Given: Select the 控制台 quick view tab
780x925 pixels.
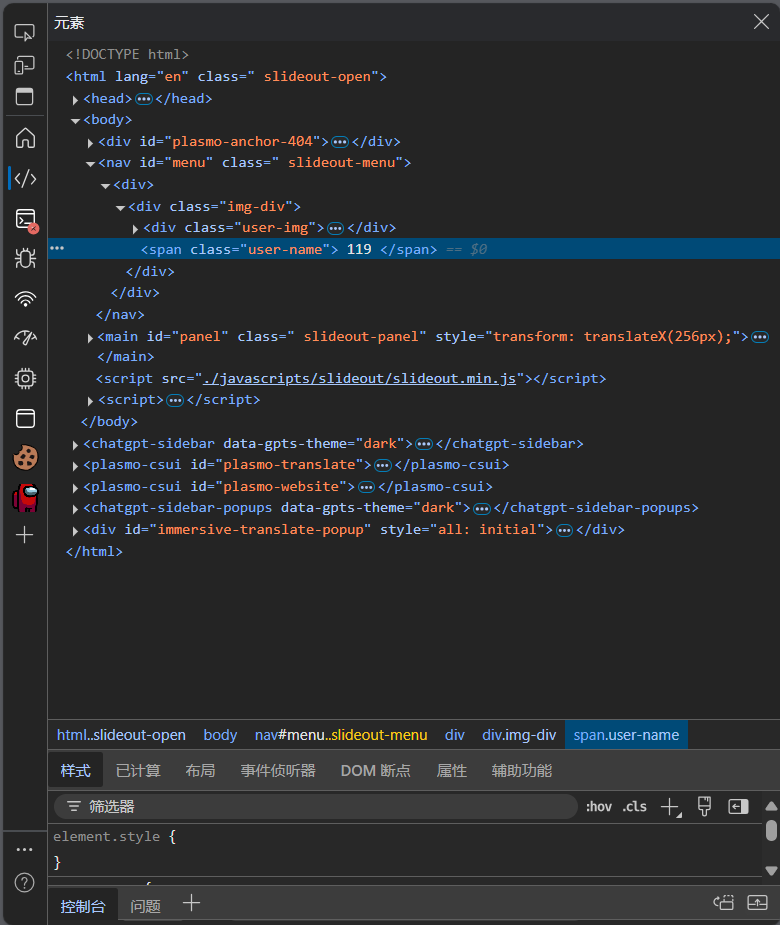Looking at the screenshot, I should point(83,906).
